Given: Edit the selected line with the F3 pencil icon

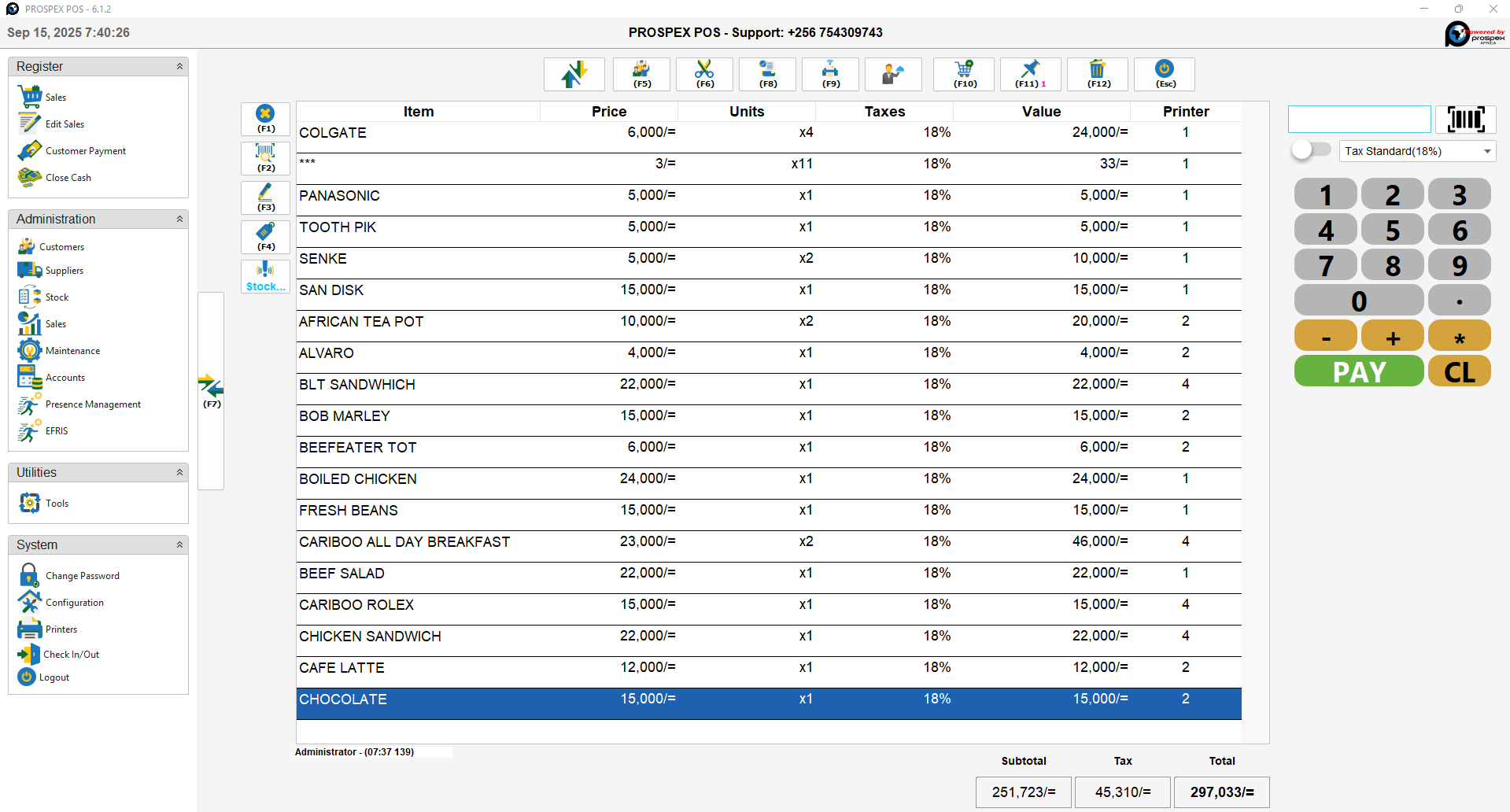Looking at the screenshot, I should (265, 197).
